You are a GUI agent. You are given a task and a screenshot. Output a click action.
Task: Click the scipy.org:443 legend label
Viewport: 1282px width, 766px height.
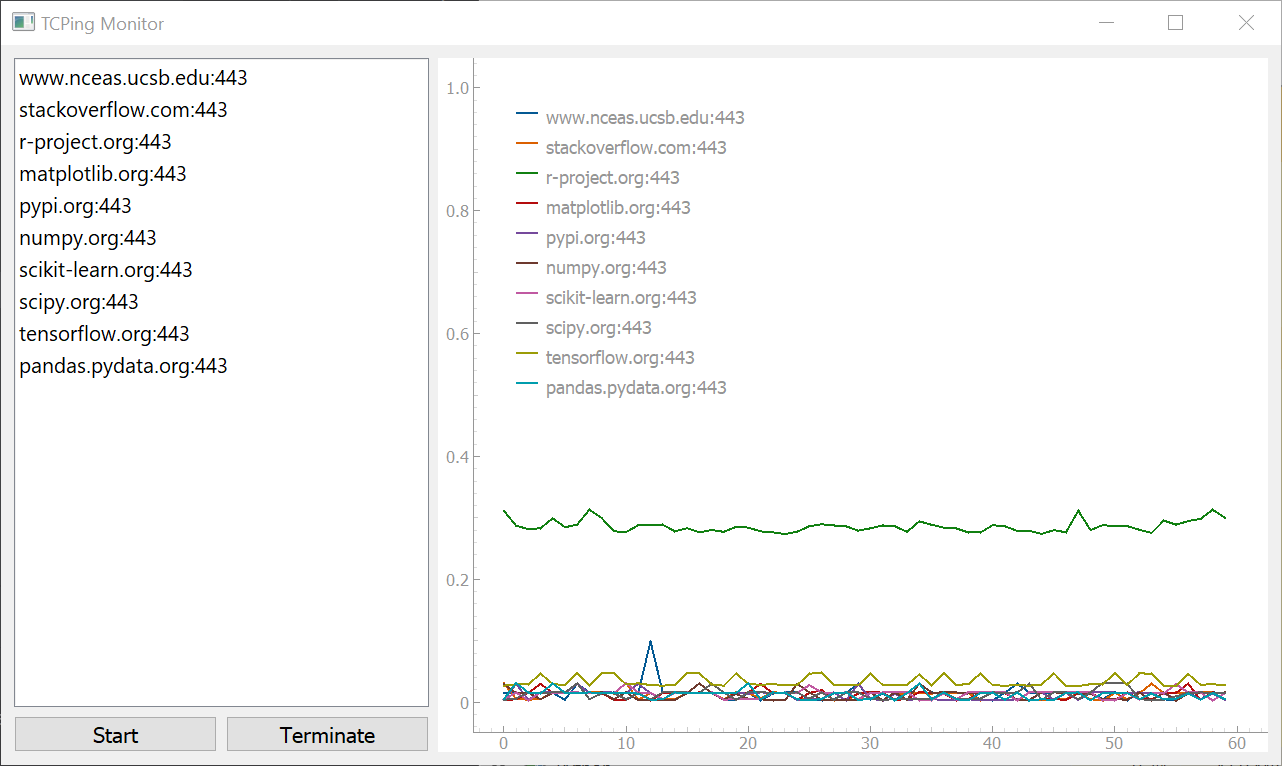pos(599,328)
